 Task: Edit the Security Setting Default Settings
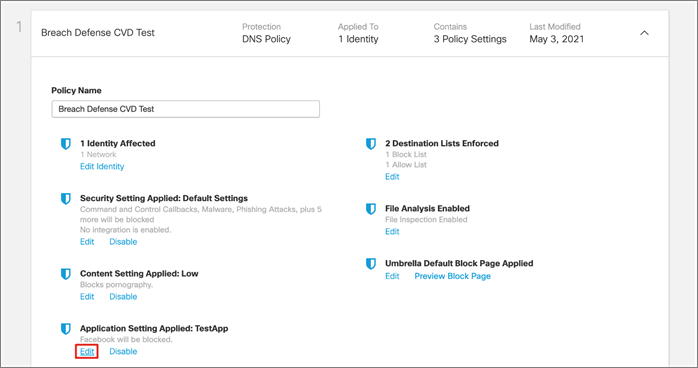tap(87, 242)
